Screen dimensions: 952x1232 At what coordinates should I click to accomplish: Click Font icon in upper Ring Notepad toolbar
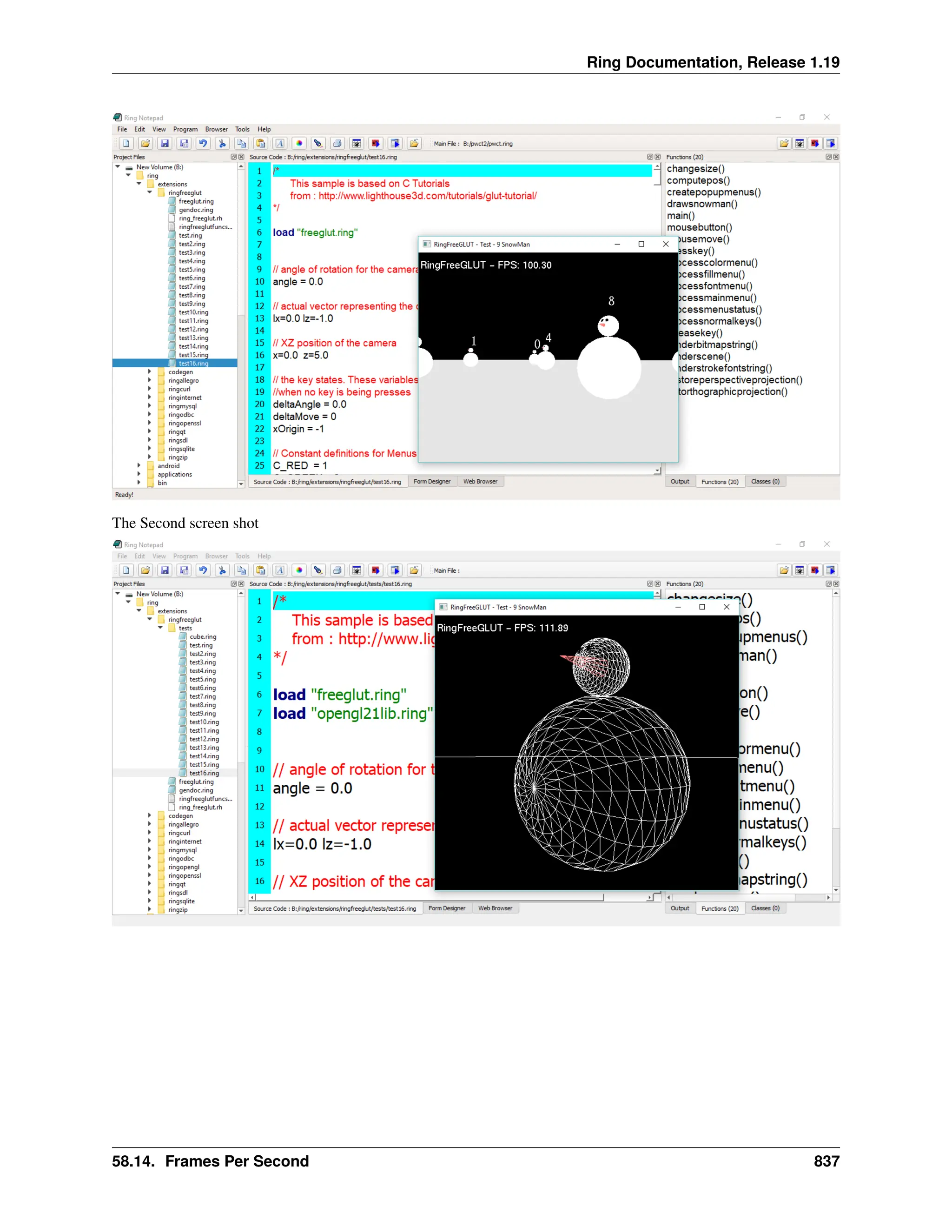280,143
